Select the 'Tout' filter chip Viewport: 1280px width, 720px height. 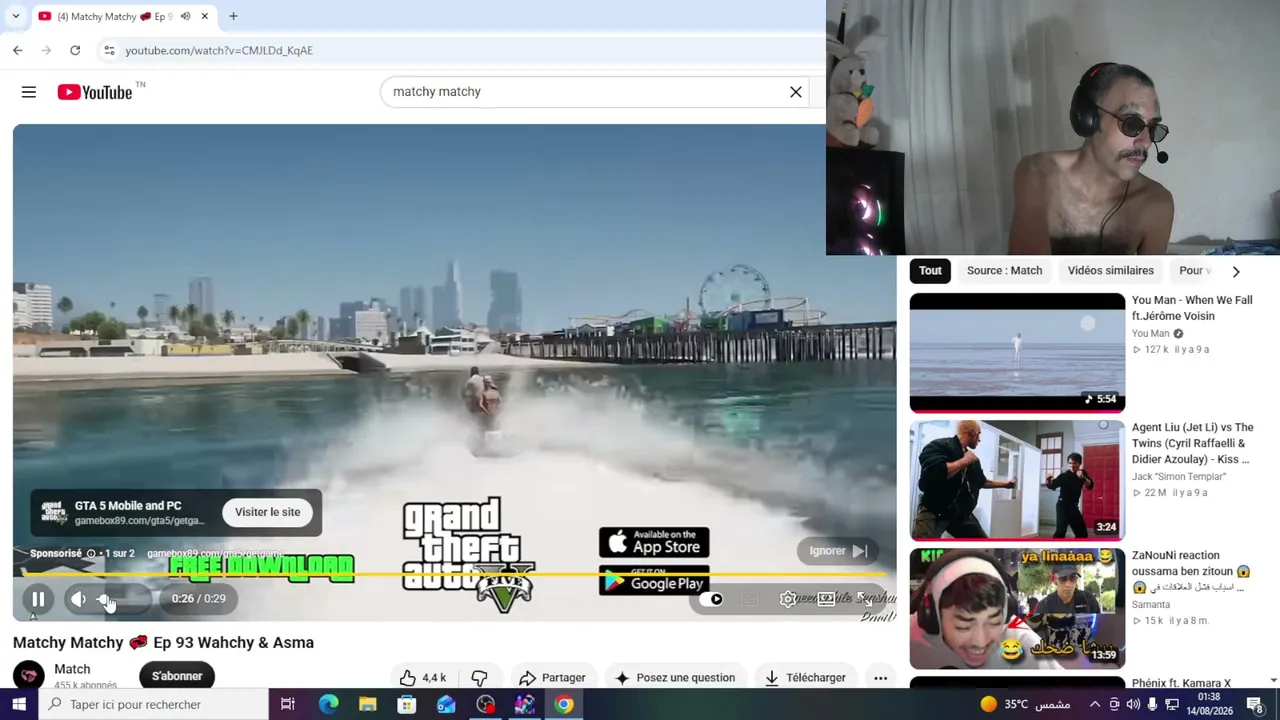click(930, 271)
